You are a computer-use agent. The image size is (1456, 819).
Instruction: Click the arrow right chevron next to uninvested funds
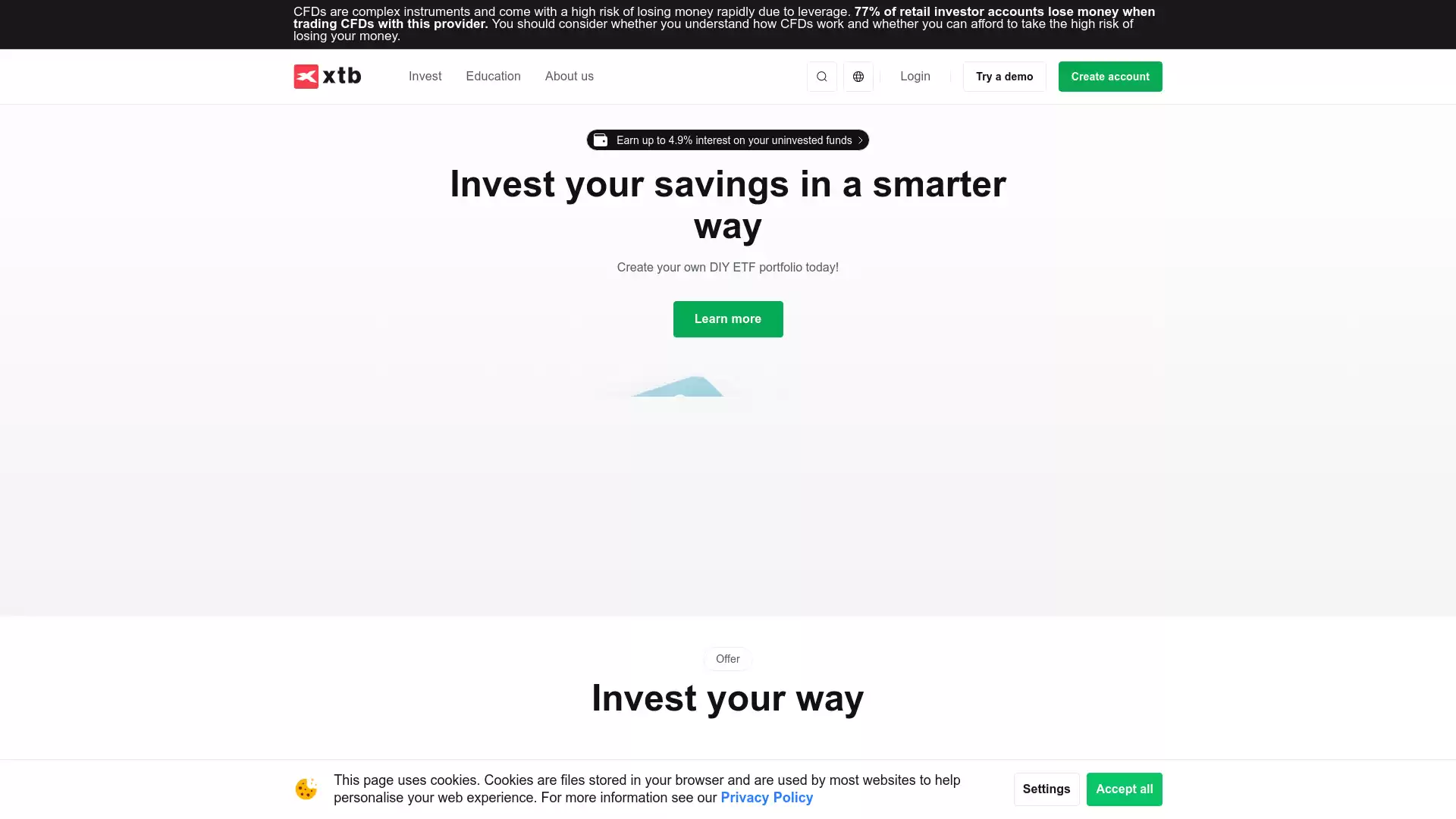pyautogui.click(x=859, y=140)
